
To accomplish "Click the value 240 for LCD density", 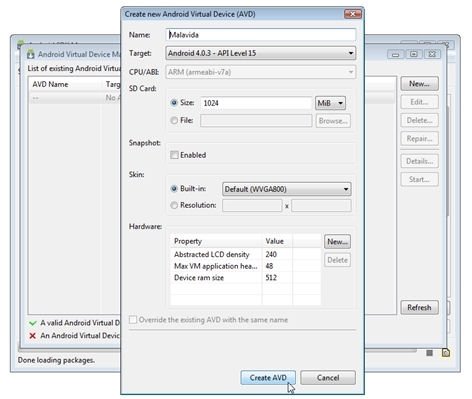I will click(271, 255).
